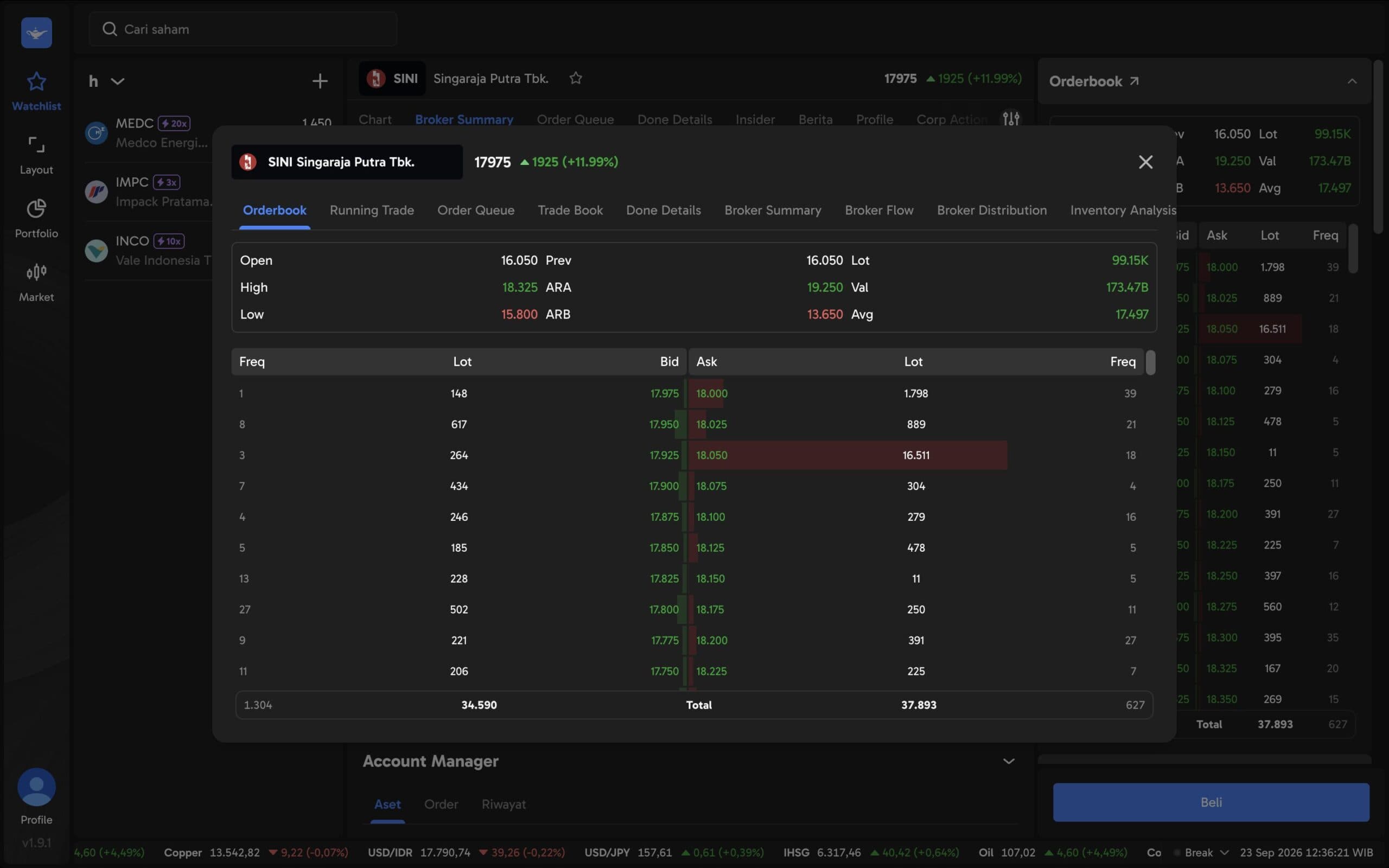The width and height of the screenshot is (1389, 868).
Task: Click the dialog orderbook scrollbar thumb
Action: point(1150,362)
